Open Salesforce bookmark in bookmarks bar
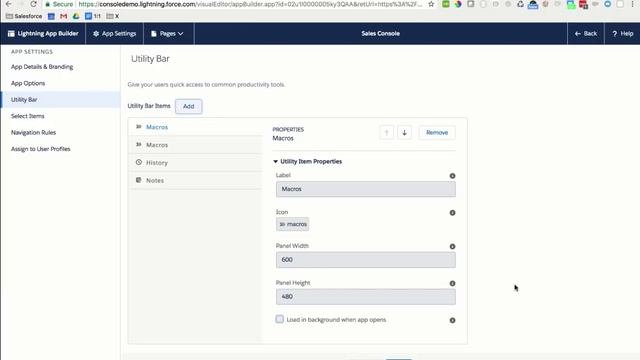The image size is (640, 360). tap(24, 16)
